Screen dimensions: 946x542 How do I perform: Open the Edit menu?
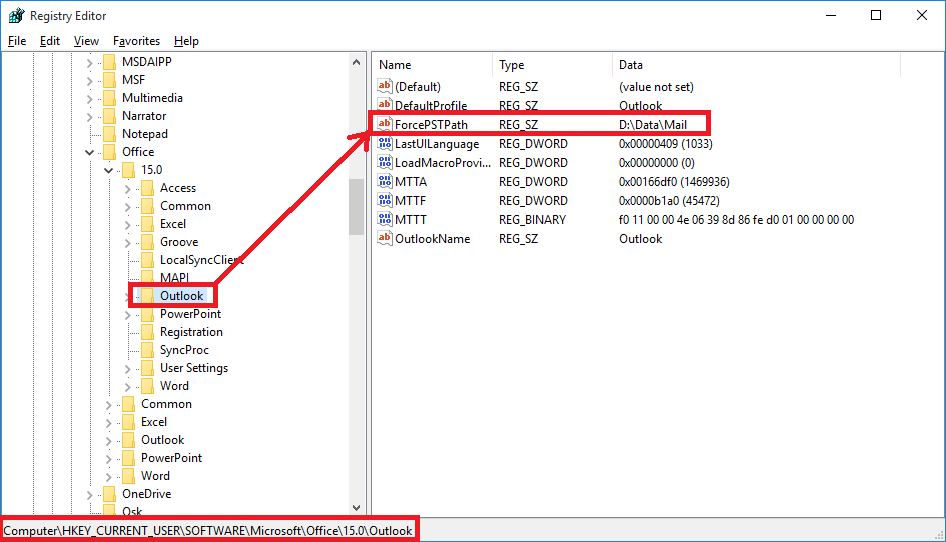coord(49,41)
